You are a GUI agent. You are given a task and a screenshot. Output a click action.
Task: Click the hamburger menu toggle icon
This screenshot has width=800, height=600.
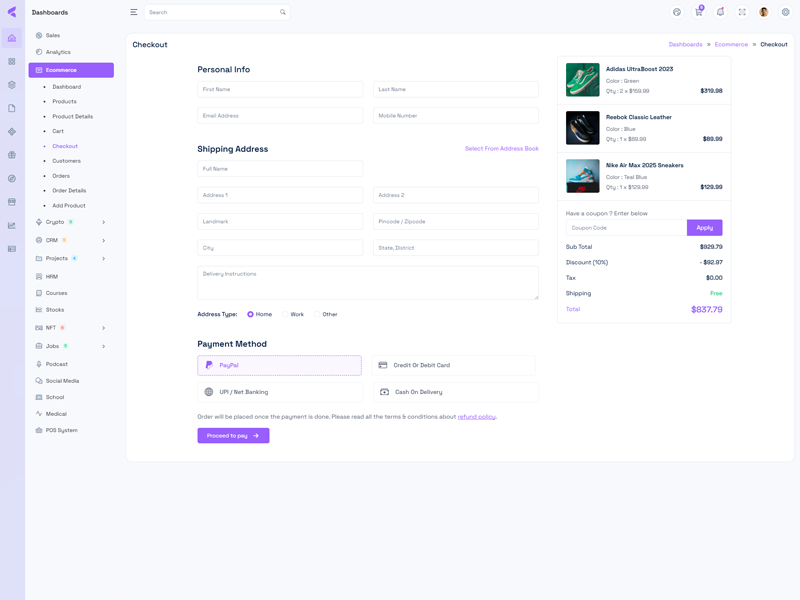(x=134, y=12)
